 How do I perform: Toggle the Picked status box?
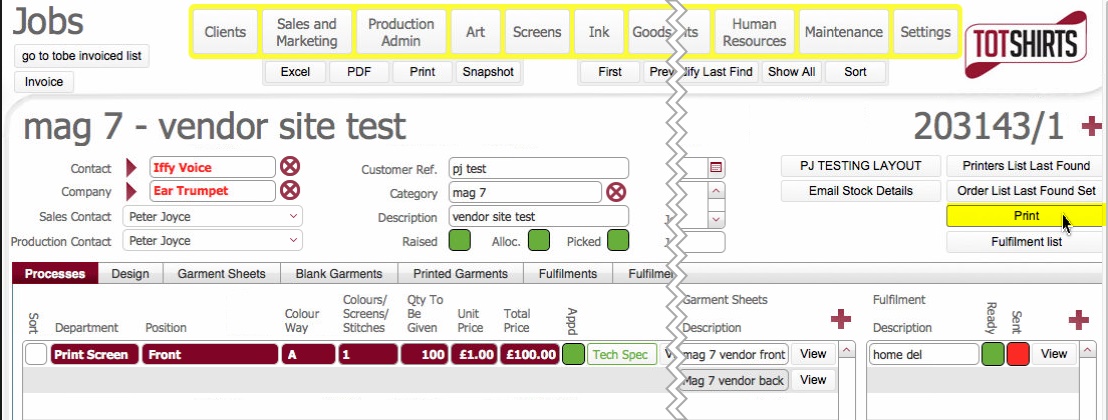pos(618,240)
